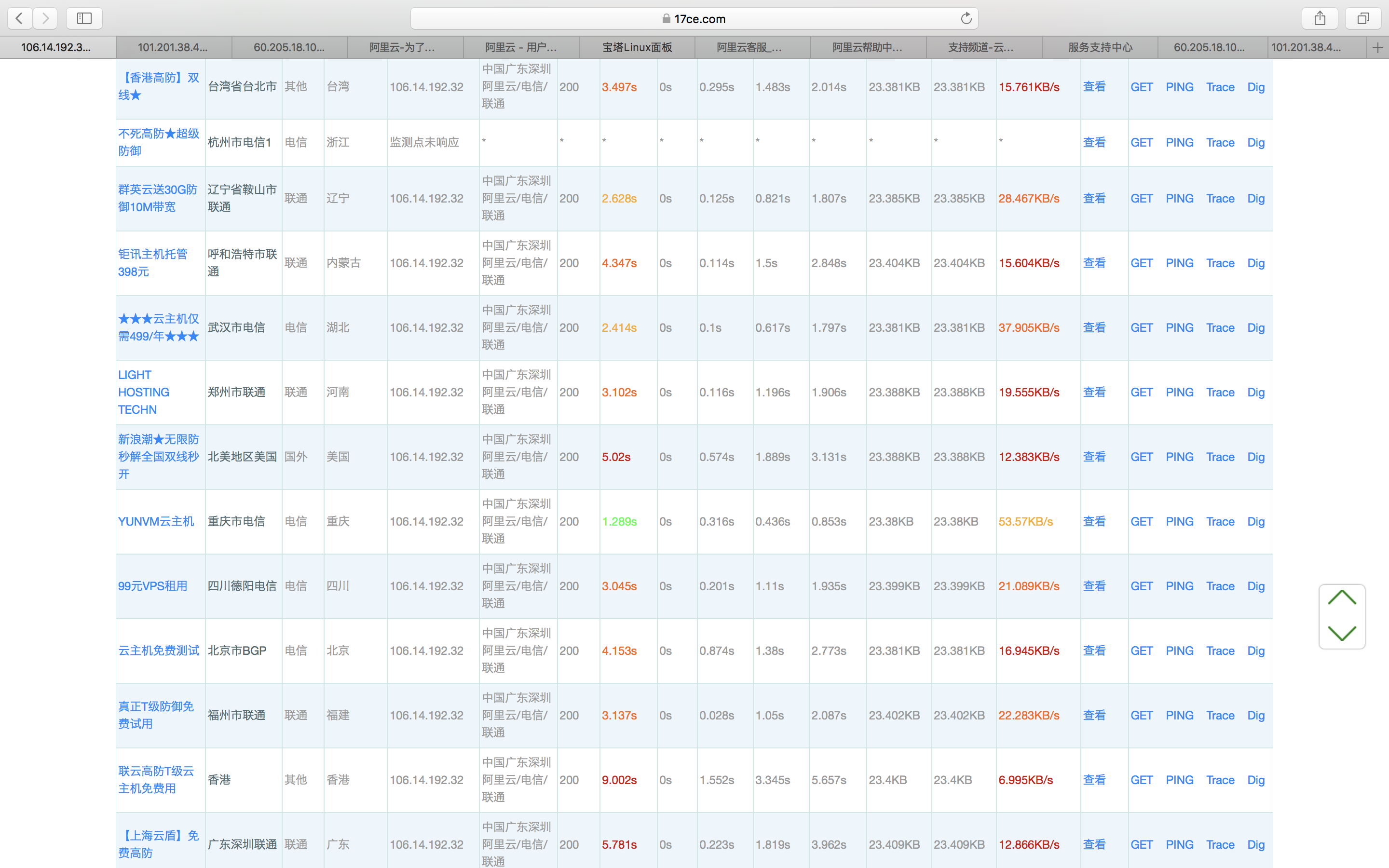The height and width of the screenshot is (868, 1389).
Task: Click Trace in the 香港 row
Action: [1220, 780]
